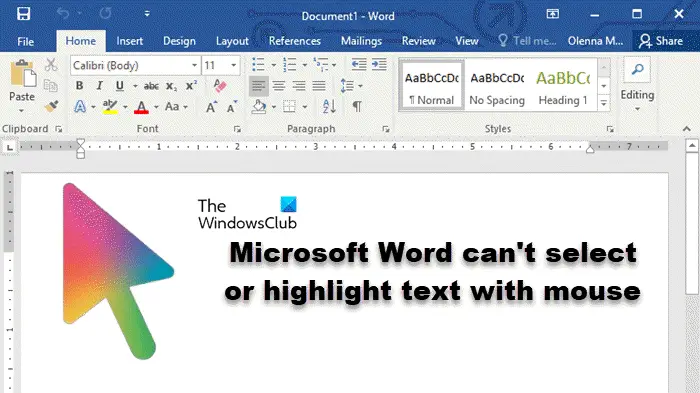Cut selection with the scissors icon
Viewport: 700px width, 393px height.
point(51,65)
